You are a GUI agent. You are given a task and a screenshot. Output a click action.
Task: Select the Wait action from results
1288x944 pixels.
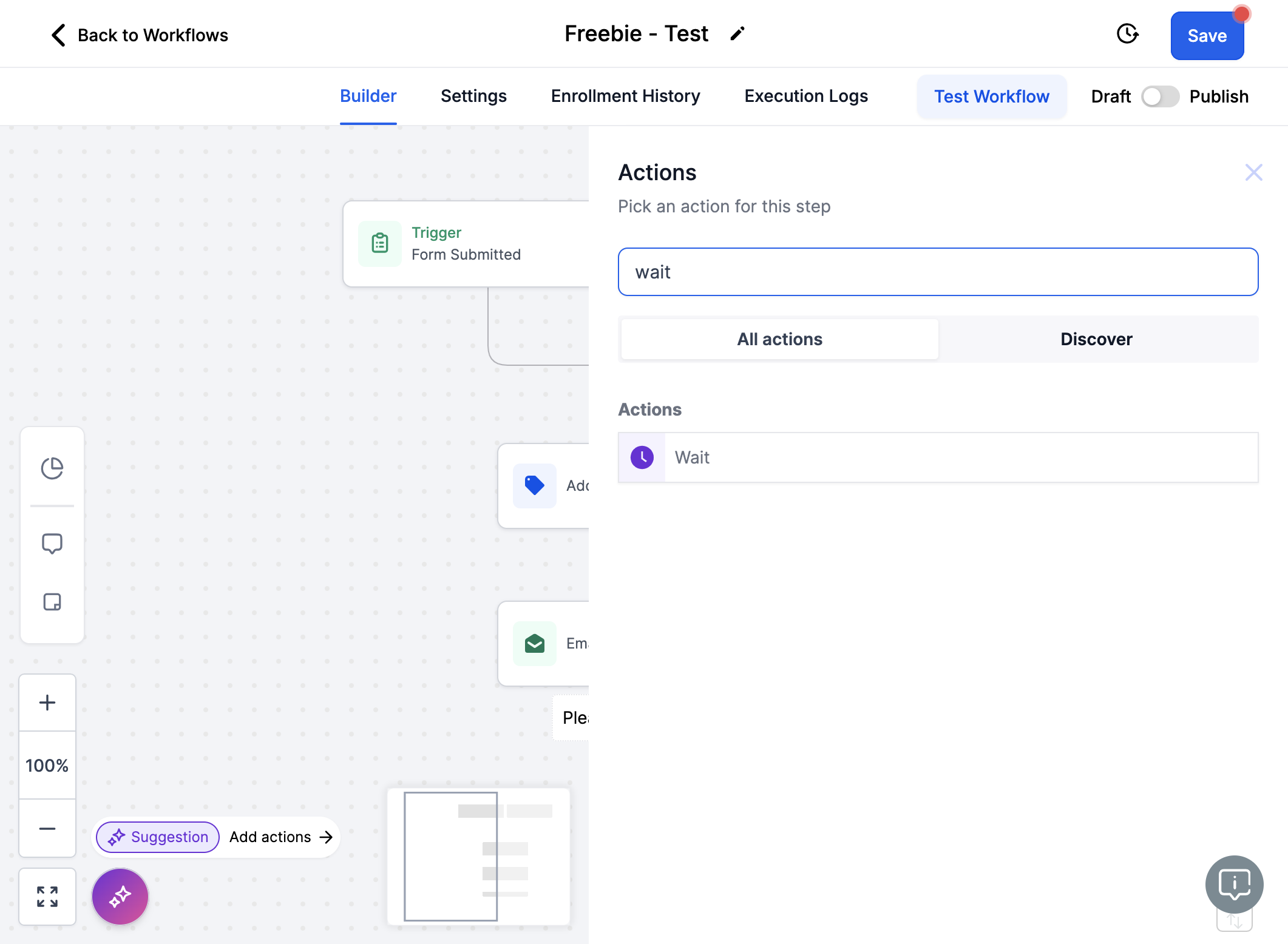(x=938, y=457)
